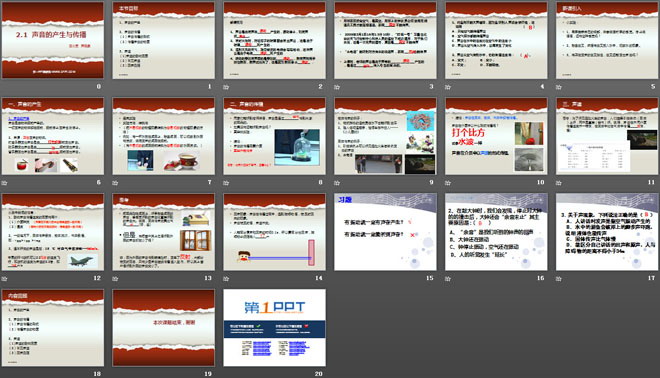Image resolution: width=660 pixels, height=378 pixels.
Task: Click the animation star icon under slide 9
Action: (x=337, y=183)
